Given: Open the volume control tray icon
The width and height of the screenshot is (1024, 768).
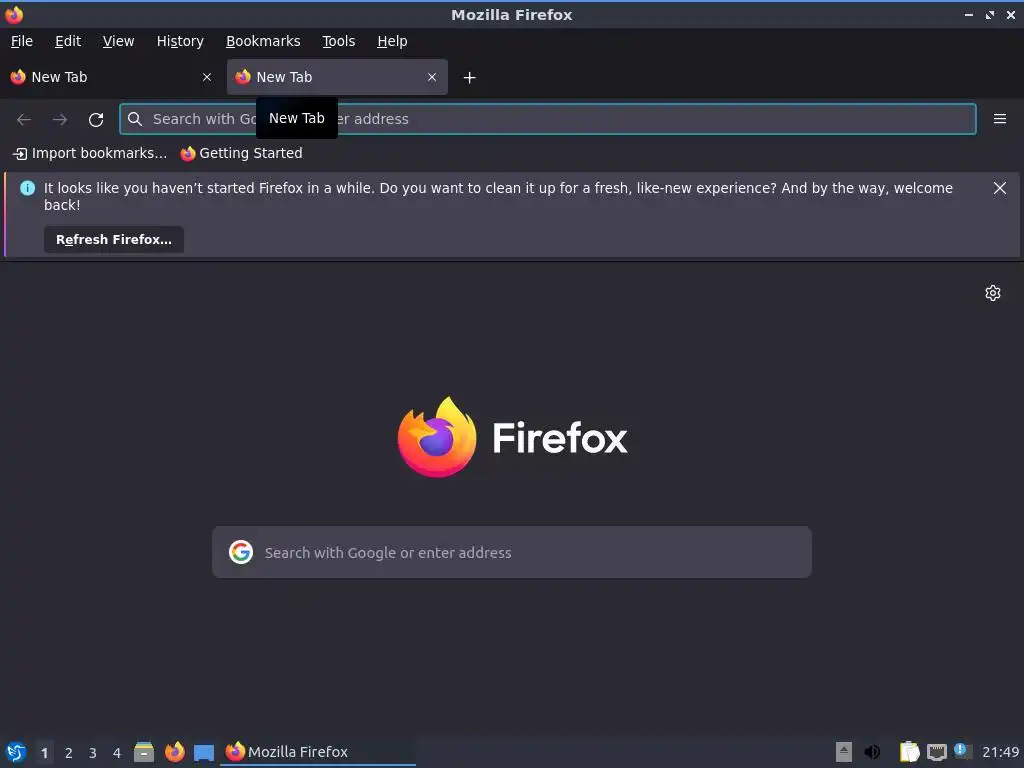Looking at the screenshot, I should [x=872, y=752].
